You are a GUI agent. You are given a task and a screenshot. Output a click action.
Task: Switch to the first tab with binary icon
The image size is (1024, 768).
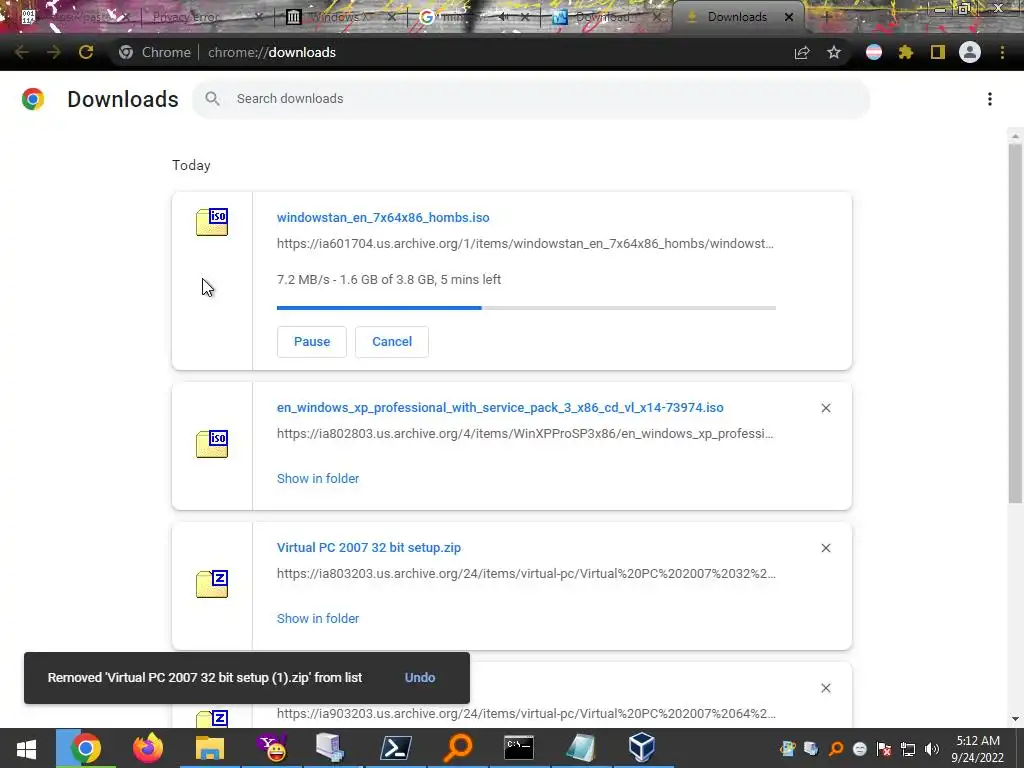pos(71,17)
